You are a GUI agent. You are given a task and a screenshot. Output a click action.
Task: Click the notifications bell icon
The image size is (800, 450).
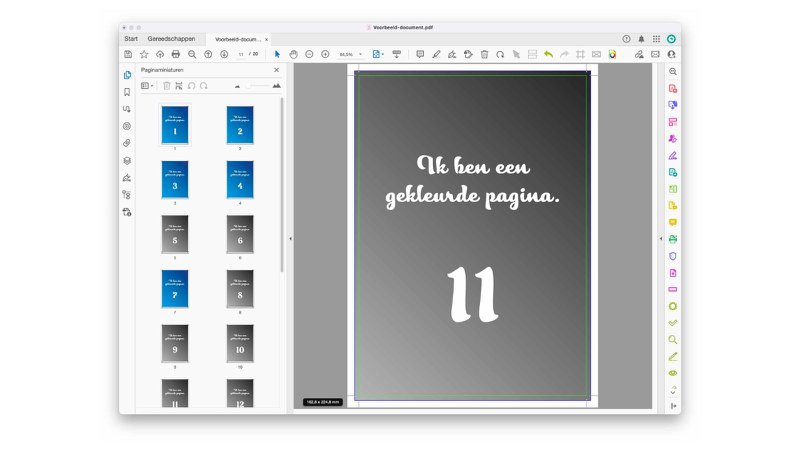click(x=642, y=39)
